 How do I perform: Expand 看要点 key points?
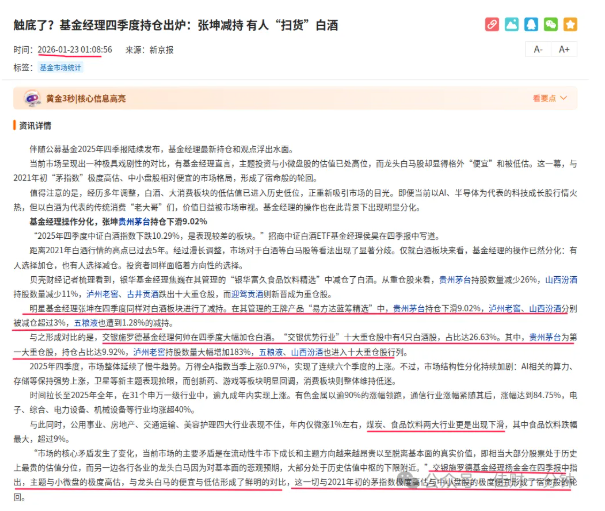click(549, 98)
